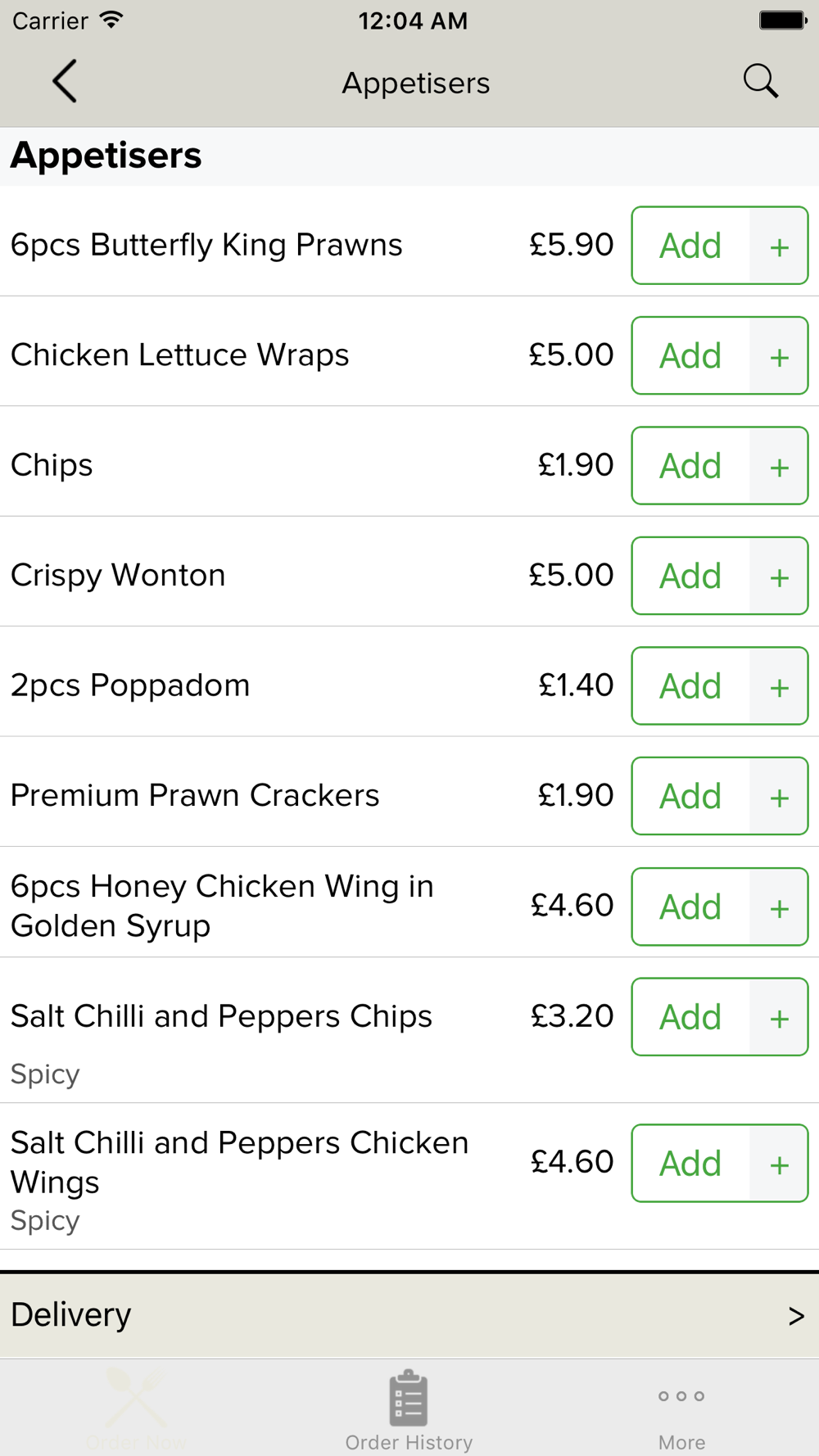
Task: Tap plus icon for Chips
Action: point(779,466)
